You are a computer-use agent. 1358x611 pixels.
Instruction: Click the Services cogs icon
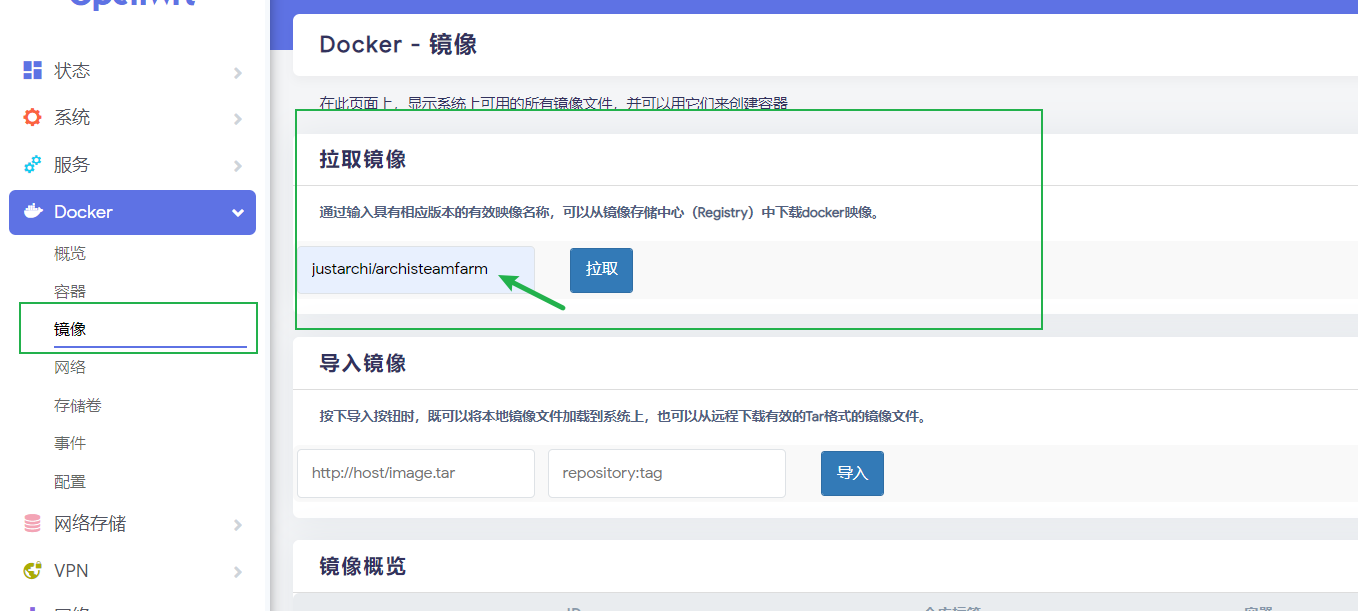click(32, 164)
